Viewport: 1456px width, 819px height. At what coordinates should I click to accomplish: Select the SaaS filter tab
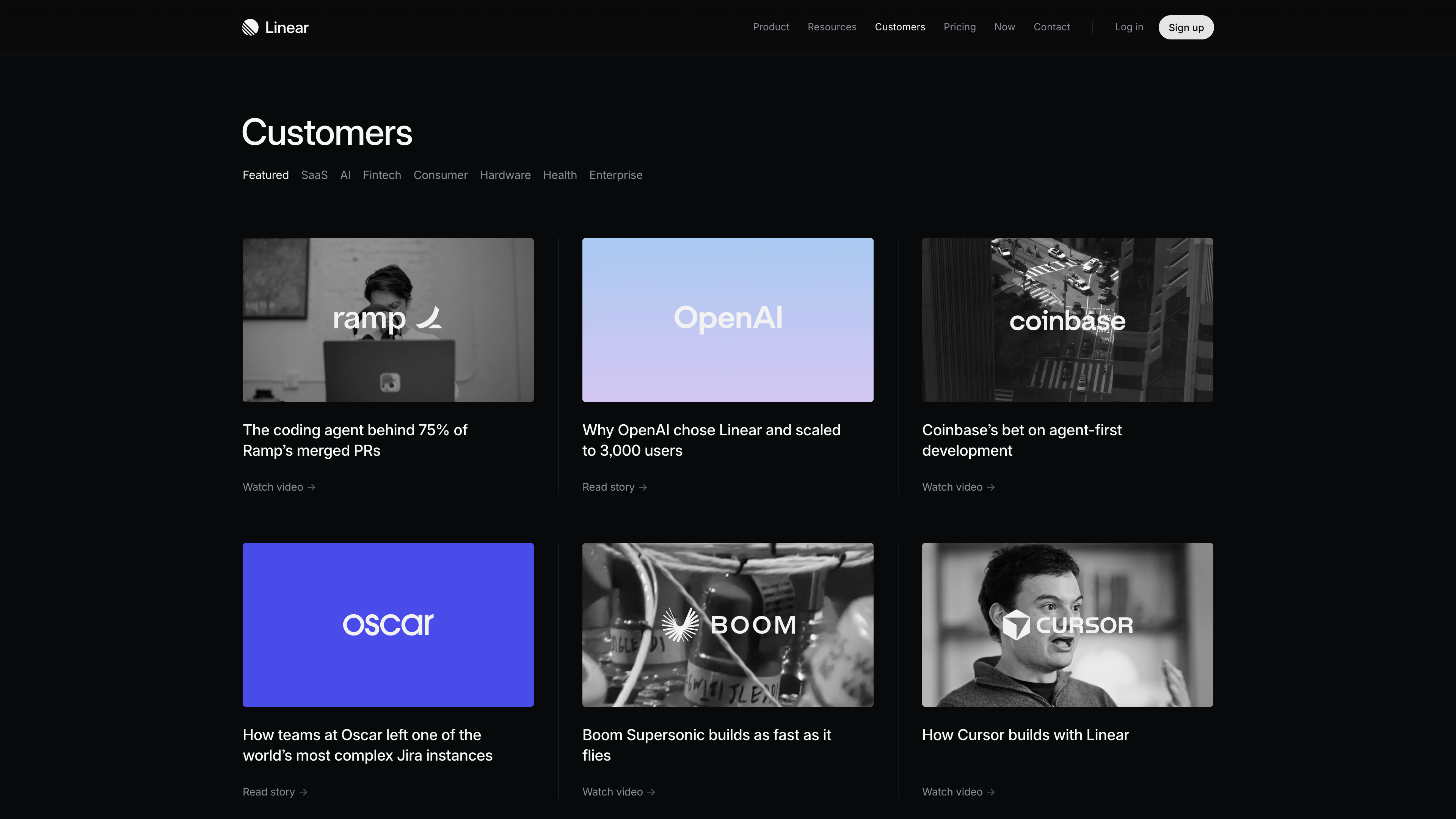click(314, 175)
